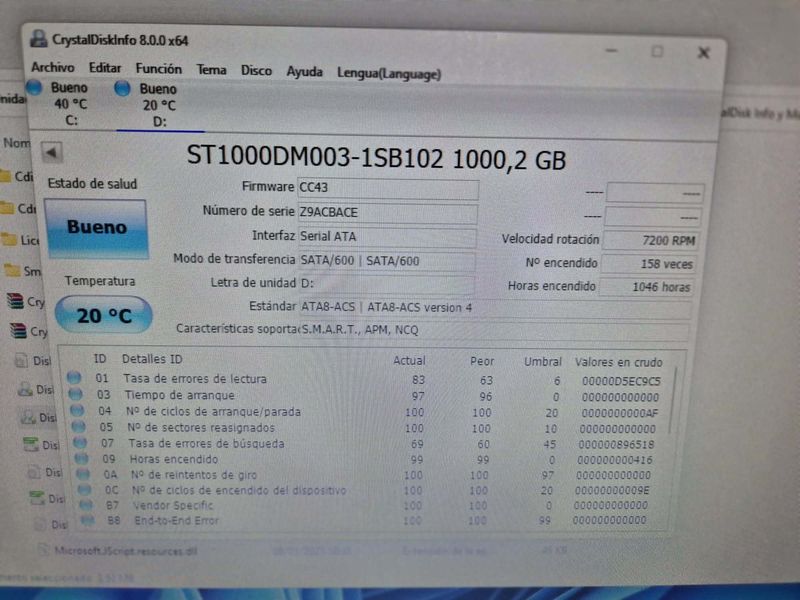Click status icon for attribute 0A
800x600 pixels.
point(83,473)
